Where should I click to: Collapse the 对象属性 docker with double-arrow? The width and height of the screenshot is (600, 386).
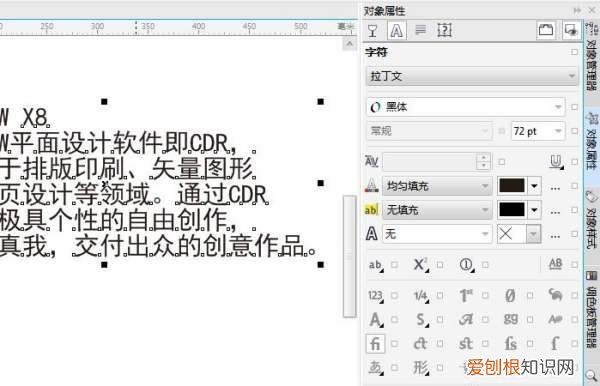click(x=577, y=10)
